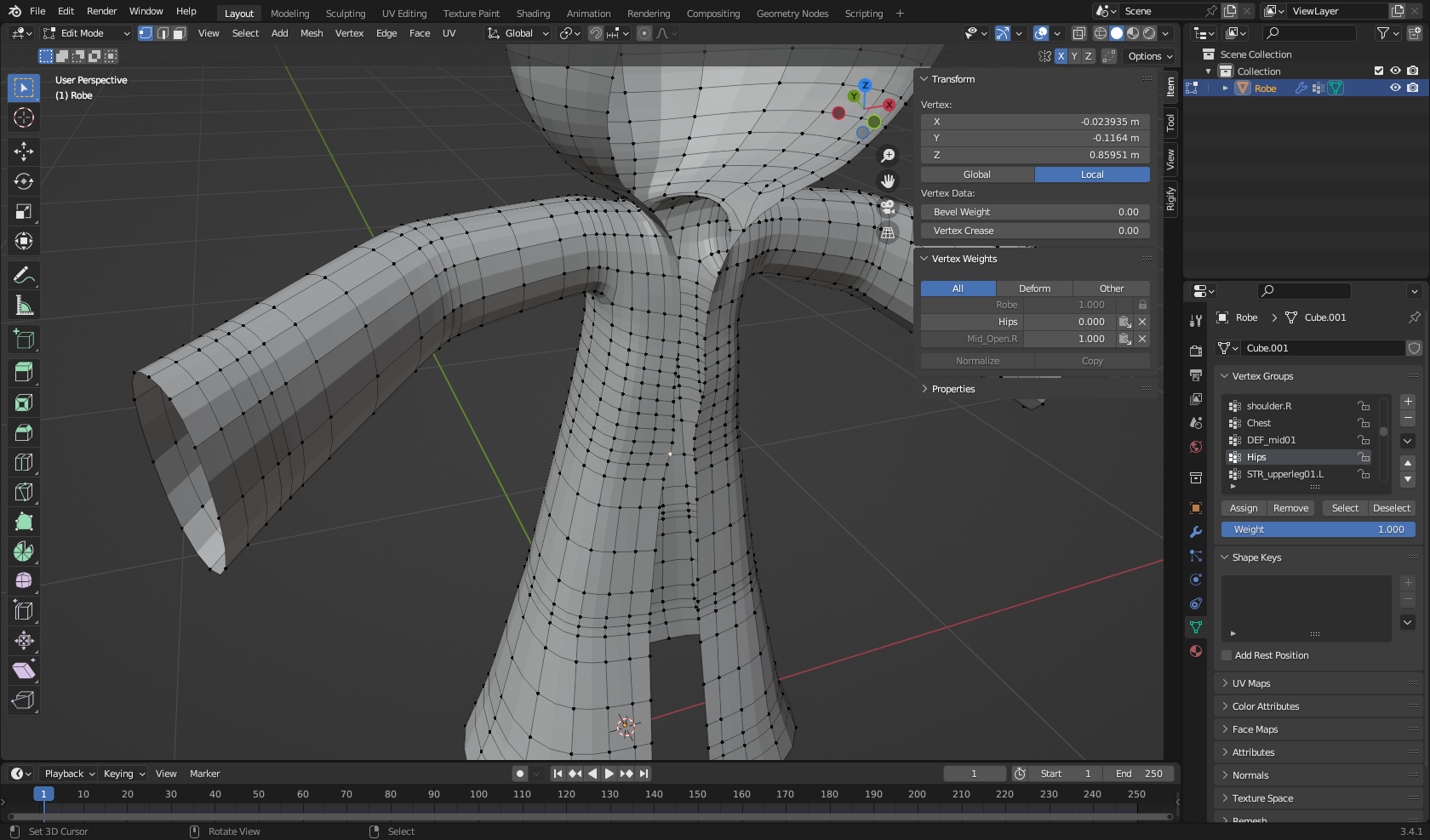Open the Geometry Nodes workspace
Viewport: 1430px width, 840px height.
pyautogui.click(x=792, y=14)
